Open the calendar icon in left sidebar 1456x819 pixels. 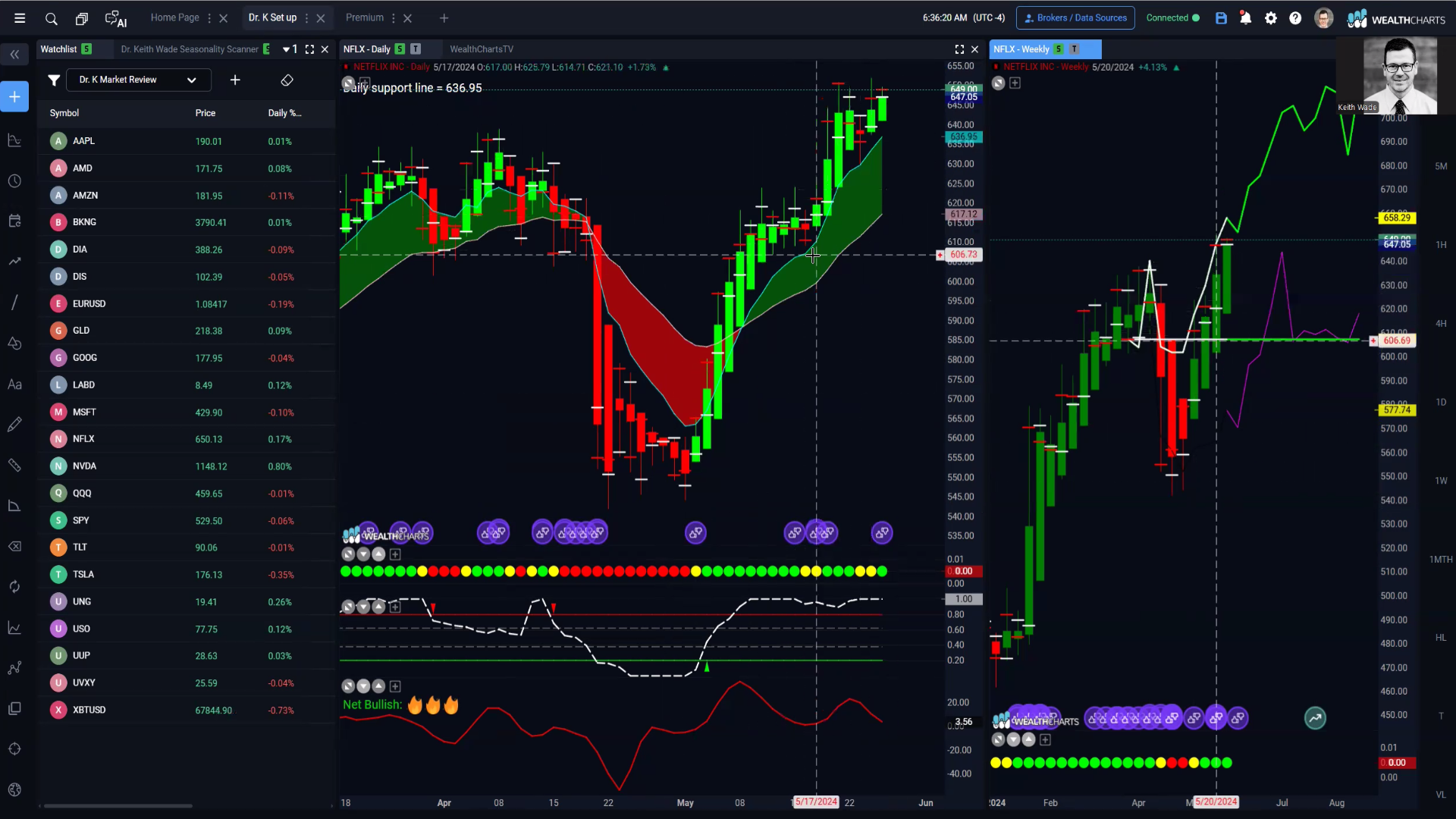click(14, 221)
